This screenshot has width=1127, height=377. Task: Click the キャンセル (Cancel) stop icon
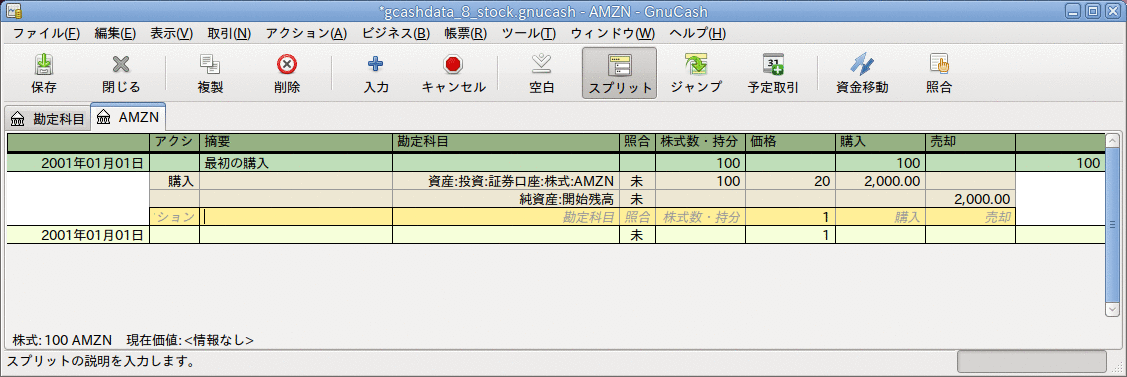(452, 65)
